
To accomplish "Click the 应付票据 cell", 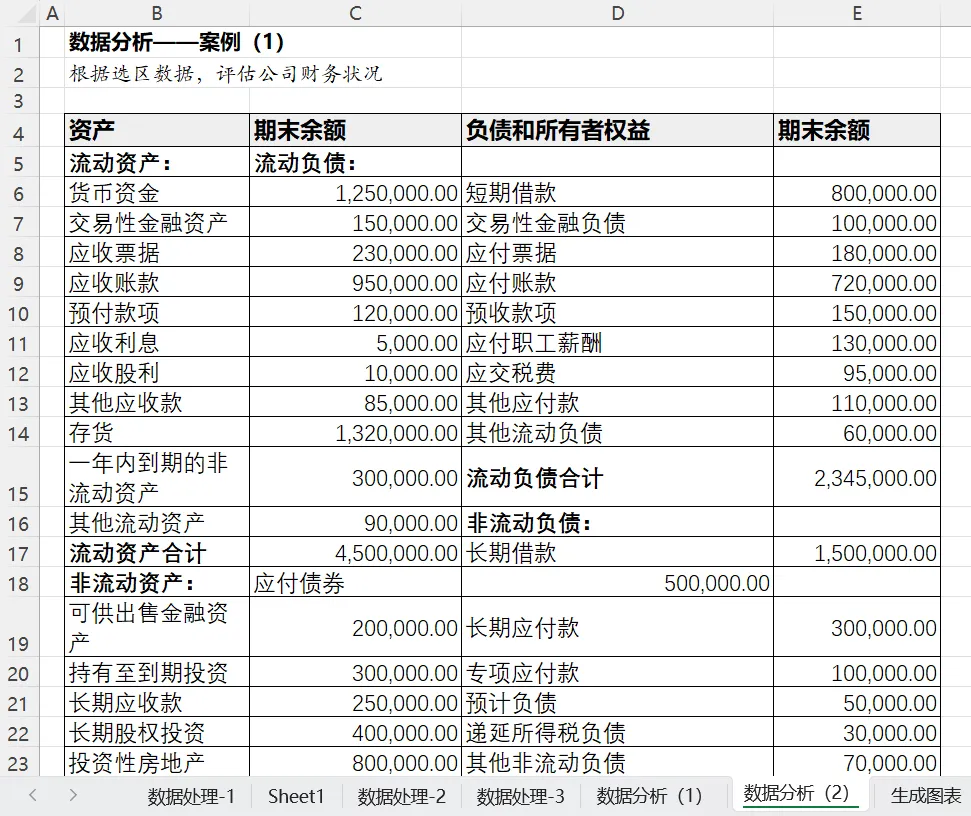I will pos(617,253).
